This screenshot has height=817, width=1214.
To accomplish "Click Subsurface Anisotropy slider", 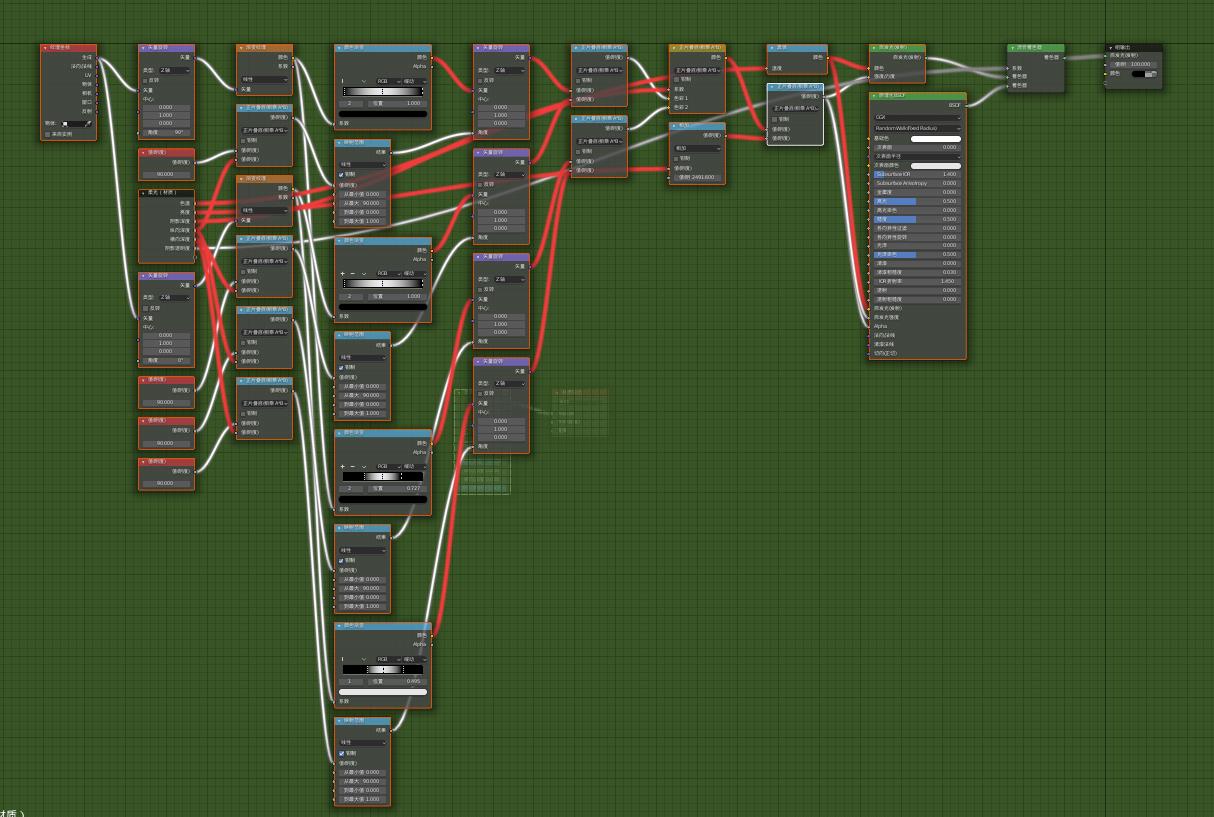I will [917, 183].
